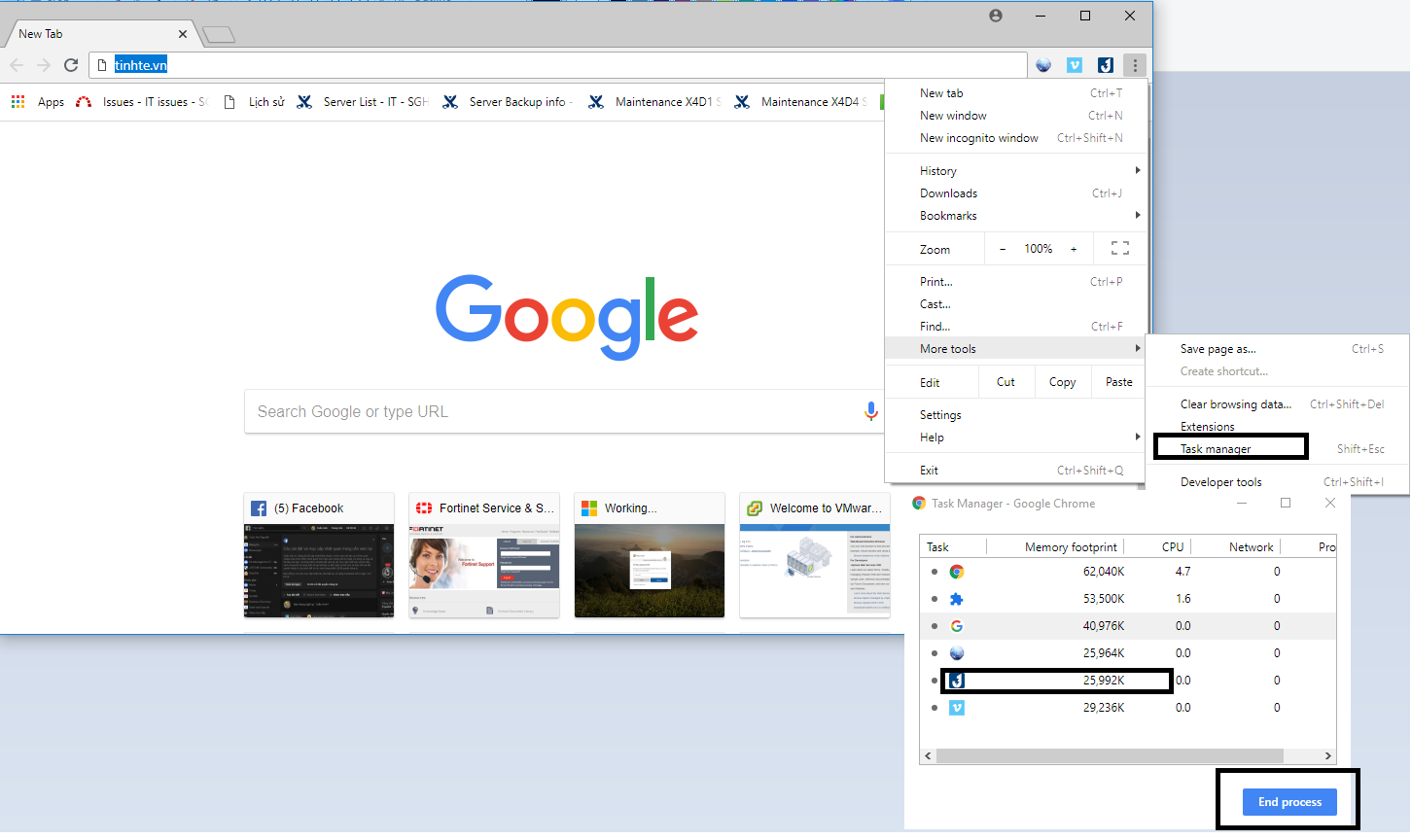Click the Copy button in Edit row
Image resolution: width=1412 pixels, height=840 pixels.
click(1063, 382)
